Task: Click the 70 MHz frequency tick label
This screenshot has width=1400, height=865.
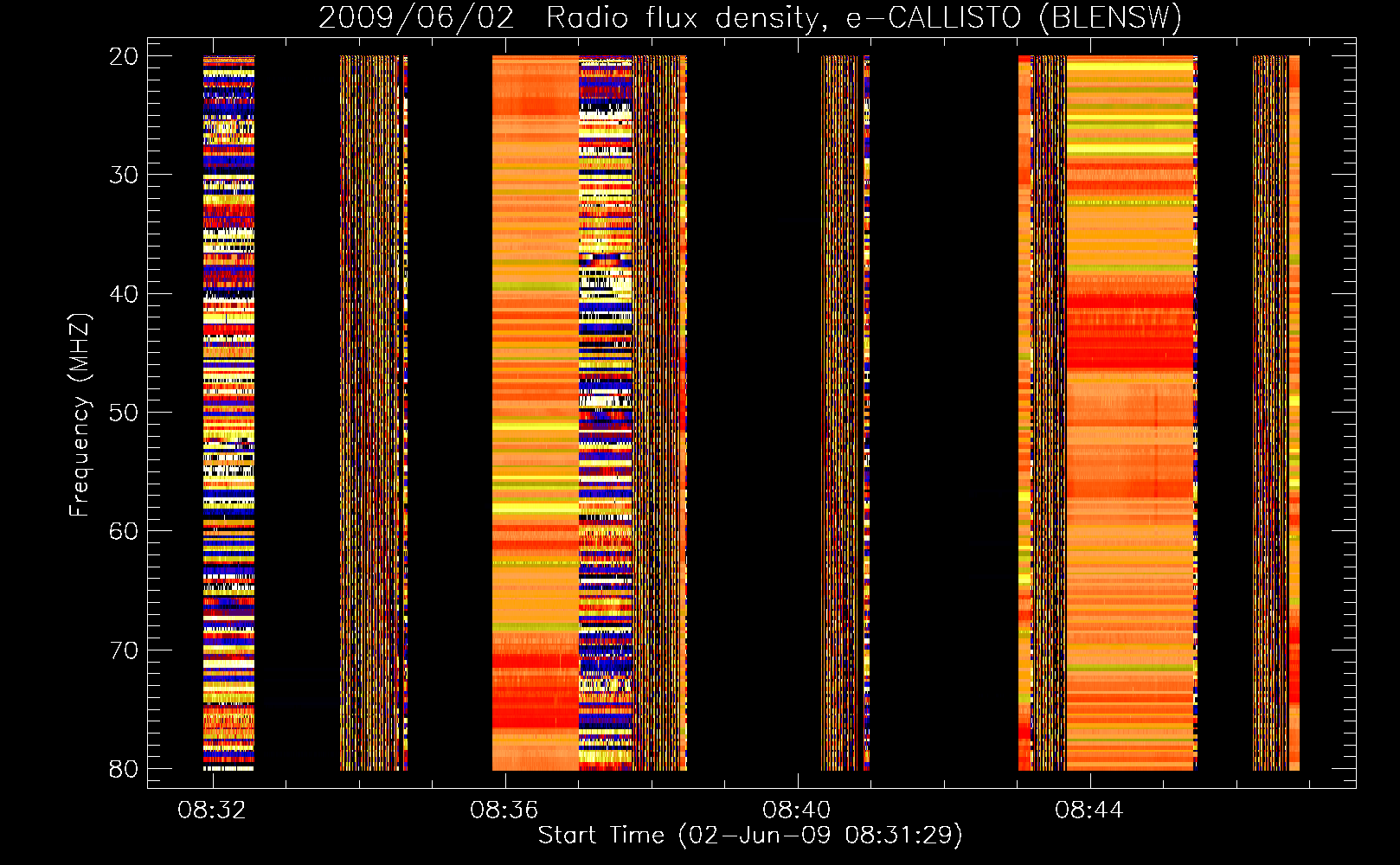Action: [x=124, y=650]
